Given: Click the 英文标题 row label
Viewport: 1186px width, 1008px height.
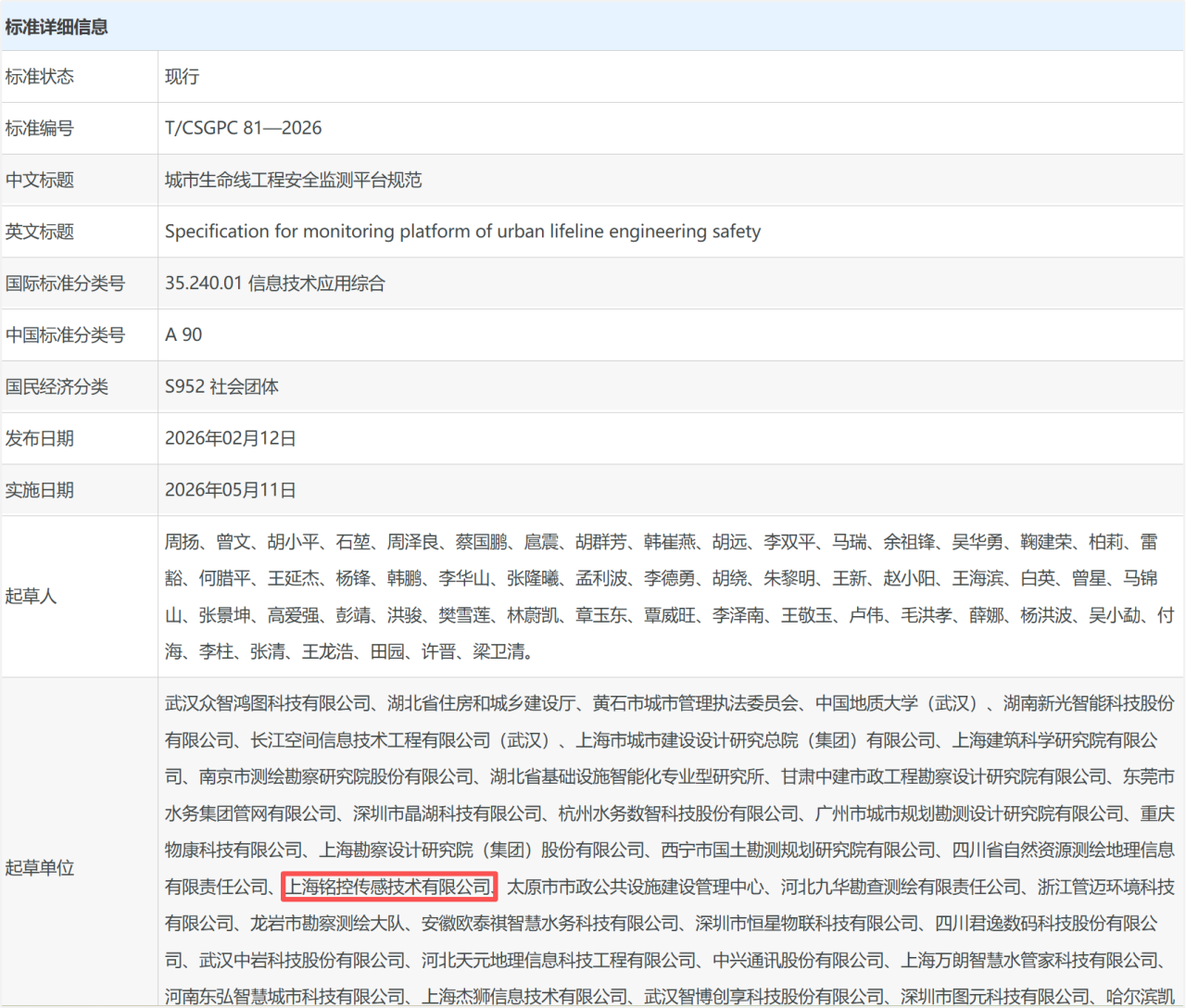Looking at the screenshot, I should pos(40,232).
